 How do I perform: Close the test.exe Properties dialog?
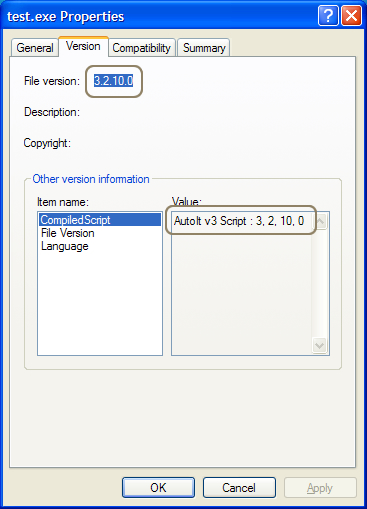click(x=351, y=15)
